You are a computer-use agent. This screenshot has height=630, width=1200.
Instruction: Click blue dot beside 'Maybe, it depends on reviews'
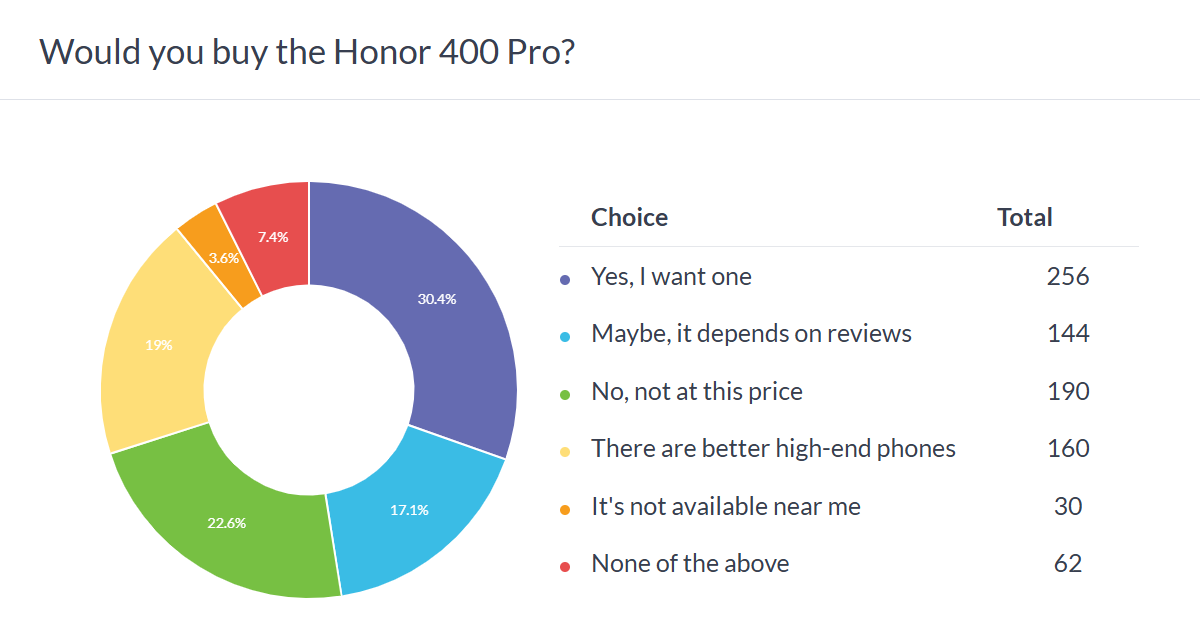point(565,336)
